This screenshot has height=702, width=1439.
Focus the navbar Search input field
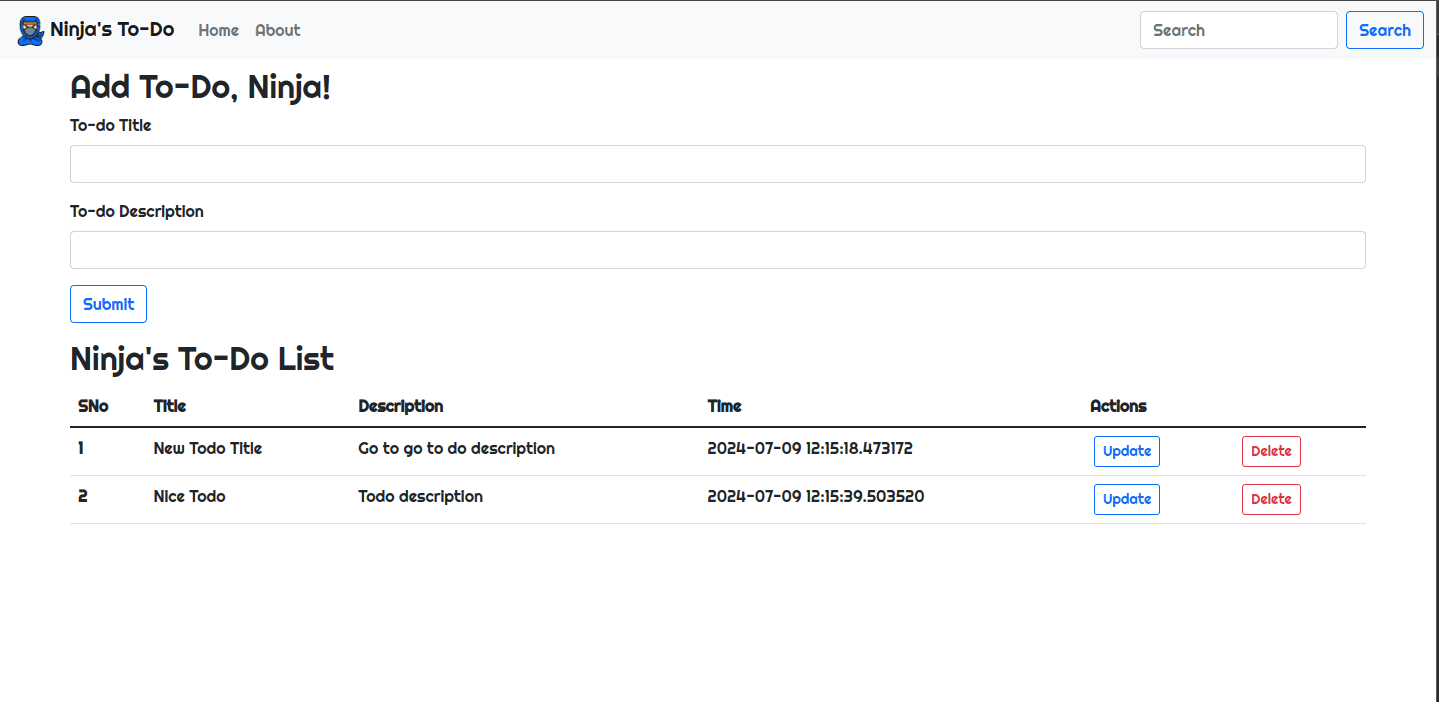(x=1238, y=30)
